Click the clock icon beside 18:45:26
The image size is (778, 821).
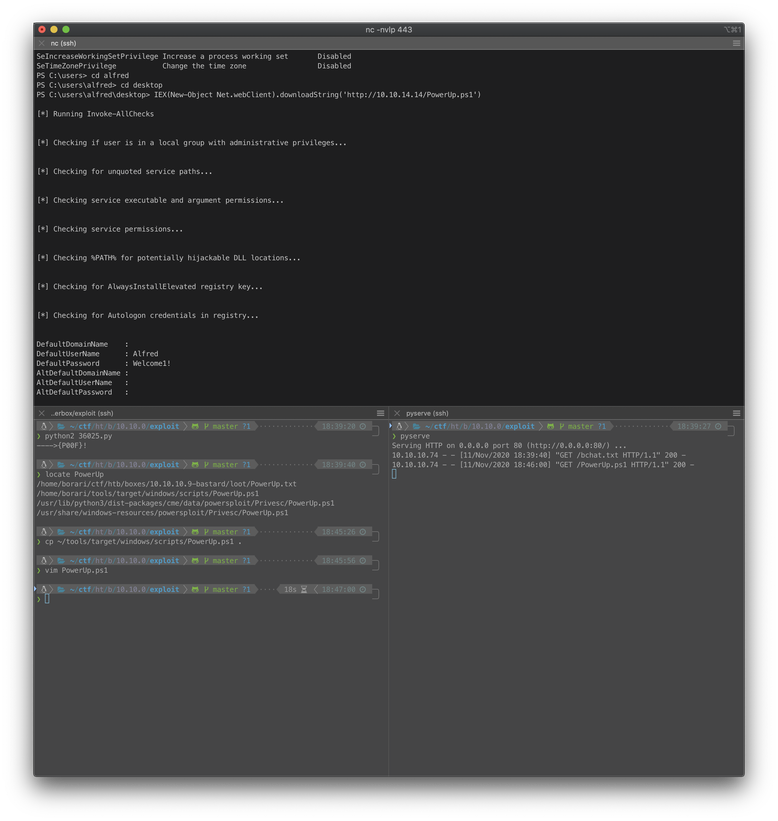362,531
